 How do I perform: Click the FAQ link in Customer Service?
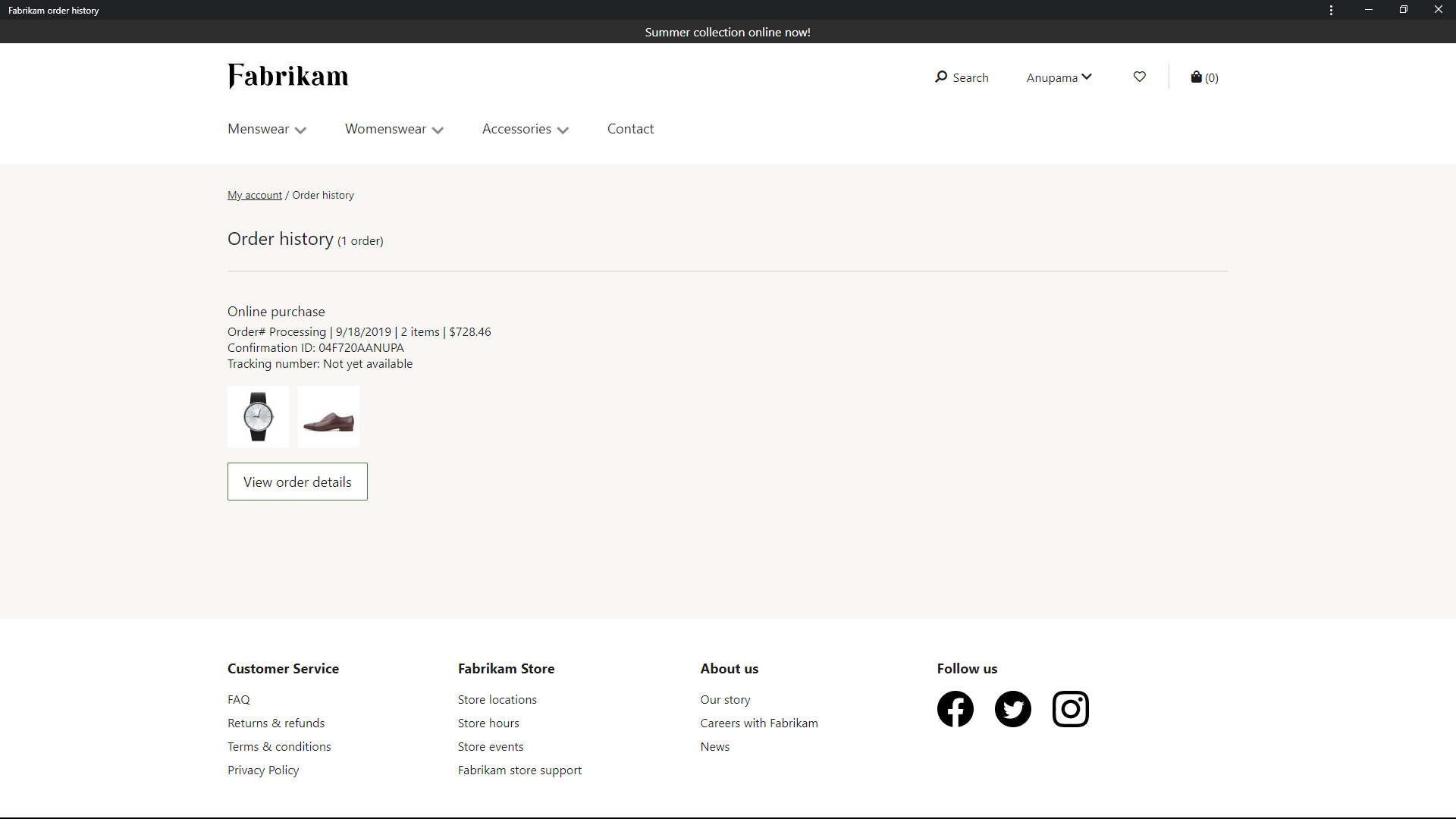[237, 699]
